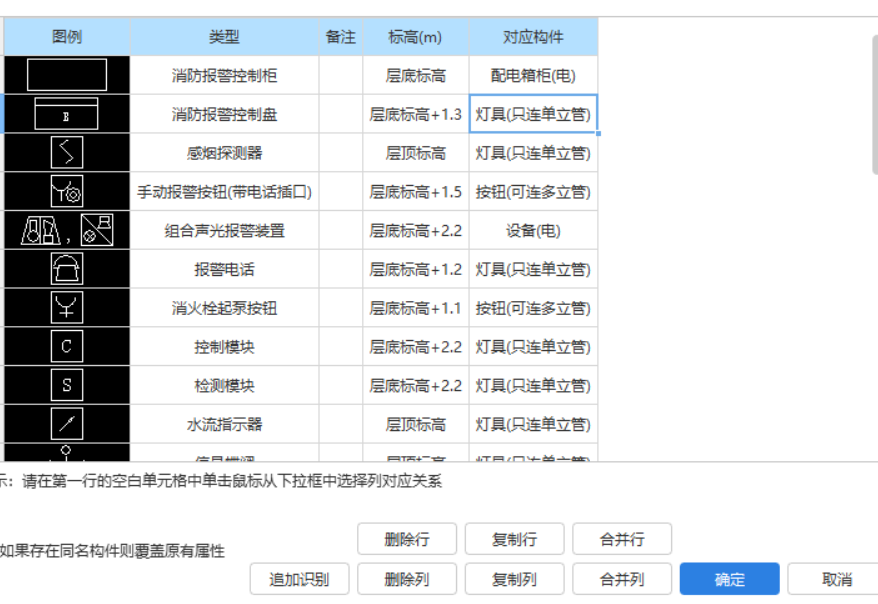Click the 水流指示器 type cell

pyautogui.click(x=225, y=424)
